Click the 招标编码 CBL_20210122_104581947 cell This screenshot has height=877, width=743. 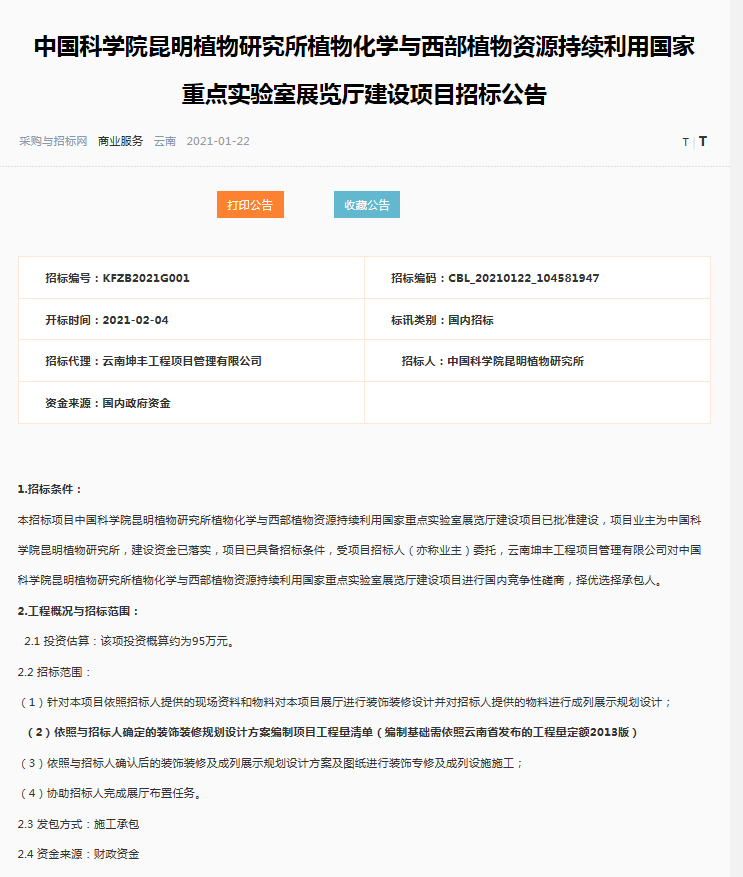[x=495, y=278]
